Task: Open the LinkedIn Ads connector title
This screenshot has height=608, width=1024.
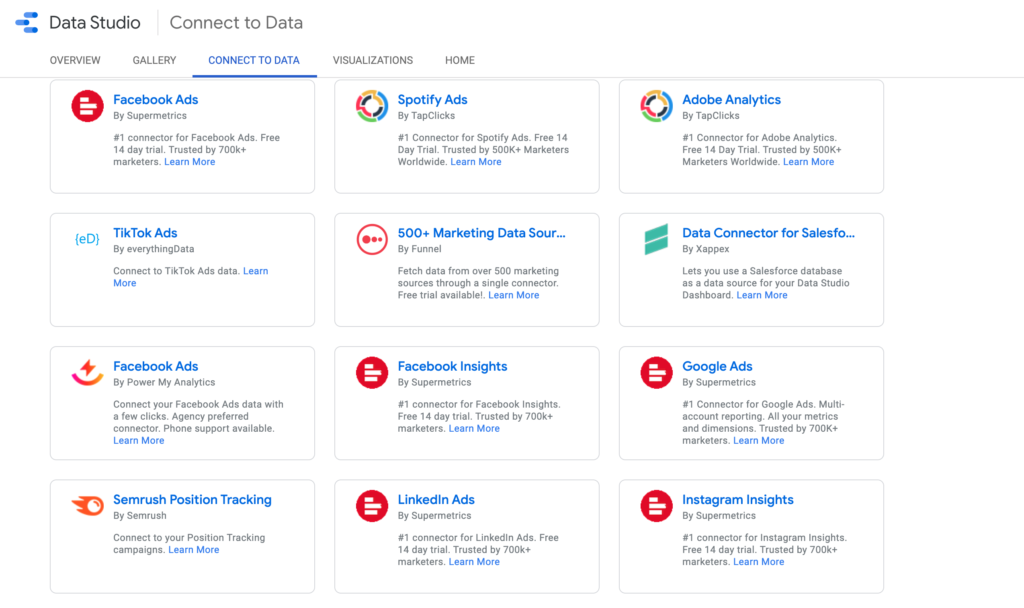Action: pyautogui.click(x=436, y=499)
